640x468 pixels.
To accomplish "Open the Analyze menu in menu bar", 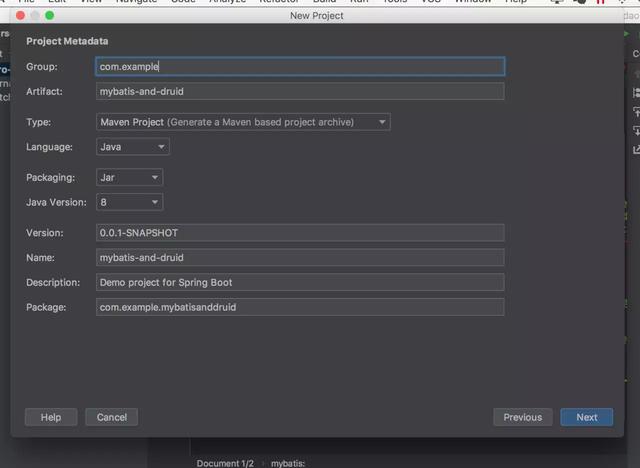I will click(x=227, y=2).
